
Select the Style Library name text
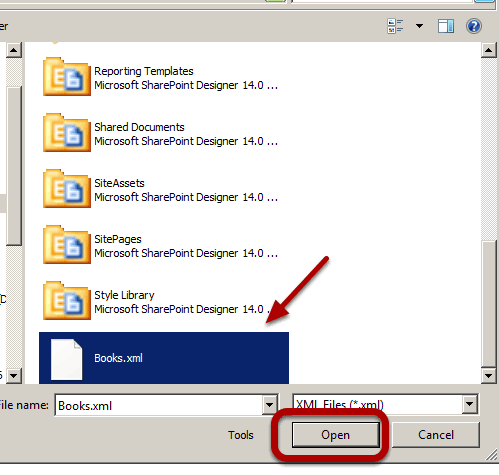(124, 295)
